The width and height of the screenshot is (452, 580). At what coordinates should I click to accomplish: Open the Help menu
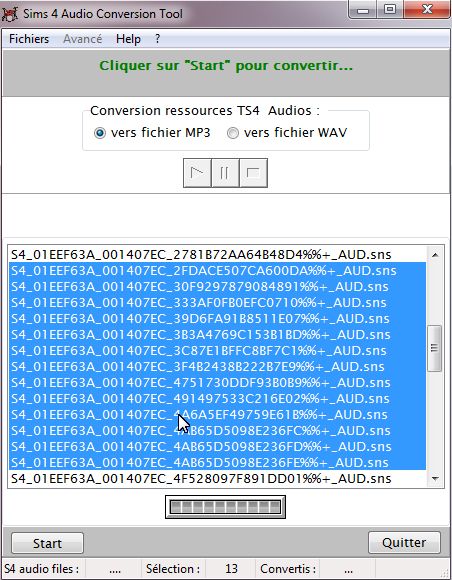[x=128, y=39]
